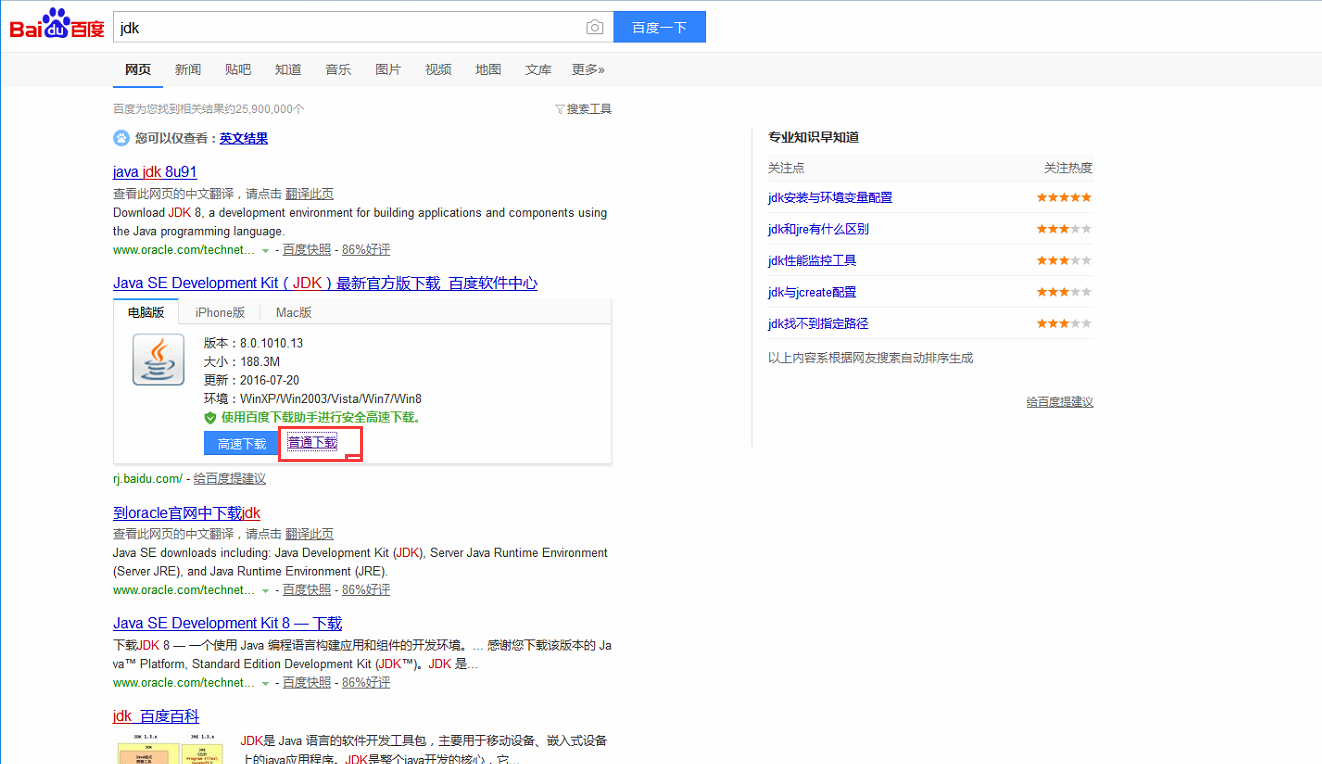Switch to the 新闻 tab
Viewport: 1322px width, 764px height.
pos(188,69)
